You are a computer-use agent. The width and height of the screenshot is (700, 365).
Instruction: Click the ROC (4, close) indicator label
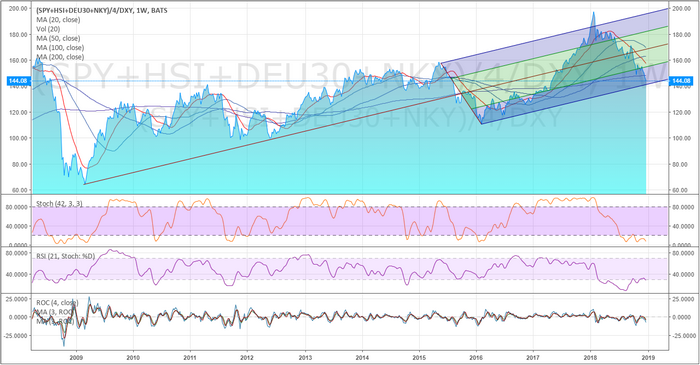click(x=57, y=303)
